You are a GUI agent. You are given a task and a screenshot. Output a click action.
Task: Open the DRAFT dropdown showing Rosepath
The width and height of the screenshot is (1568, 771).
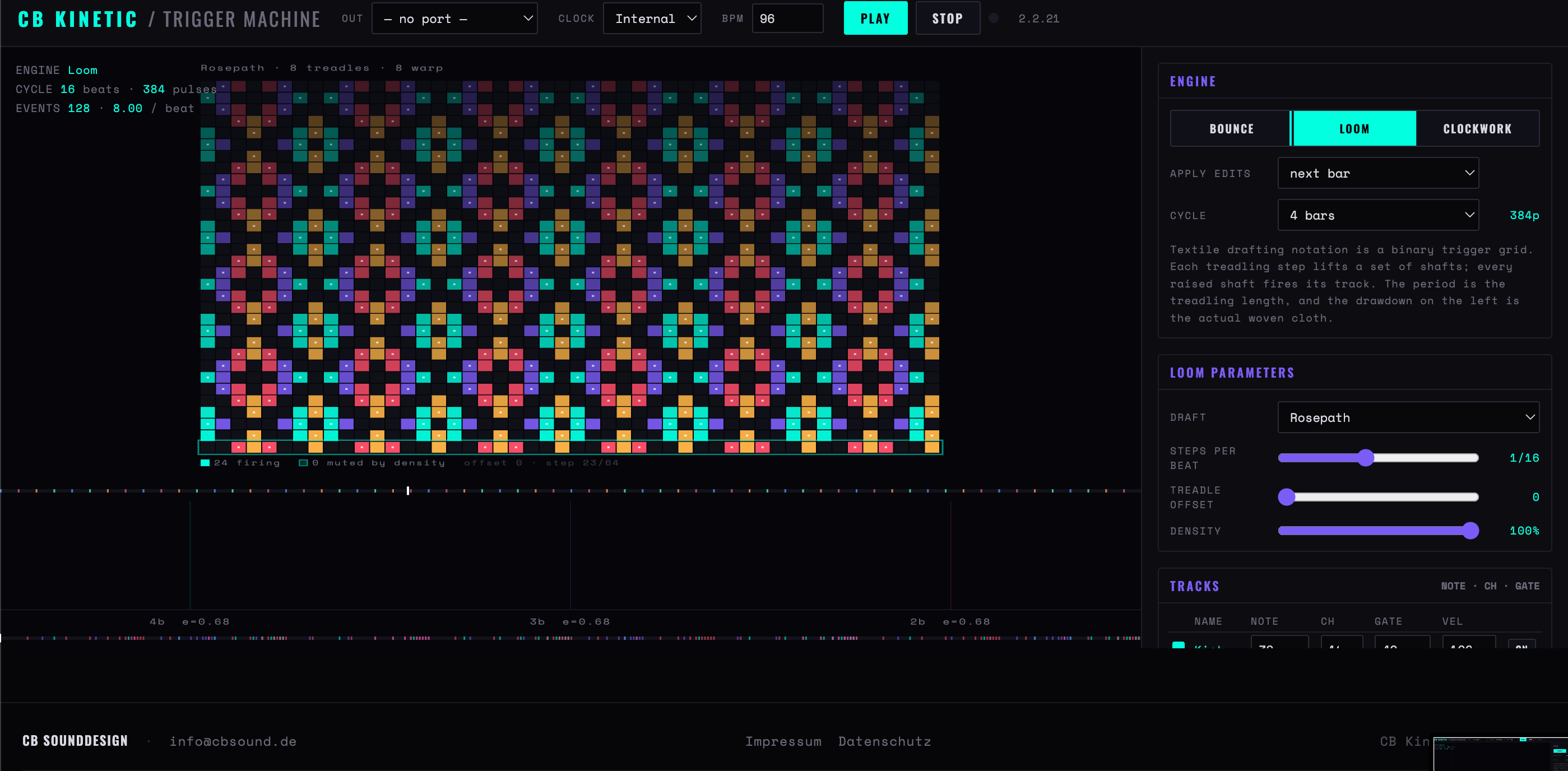(x=1408, y=417)
